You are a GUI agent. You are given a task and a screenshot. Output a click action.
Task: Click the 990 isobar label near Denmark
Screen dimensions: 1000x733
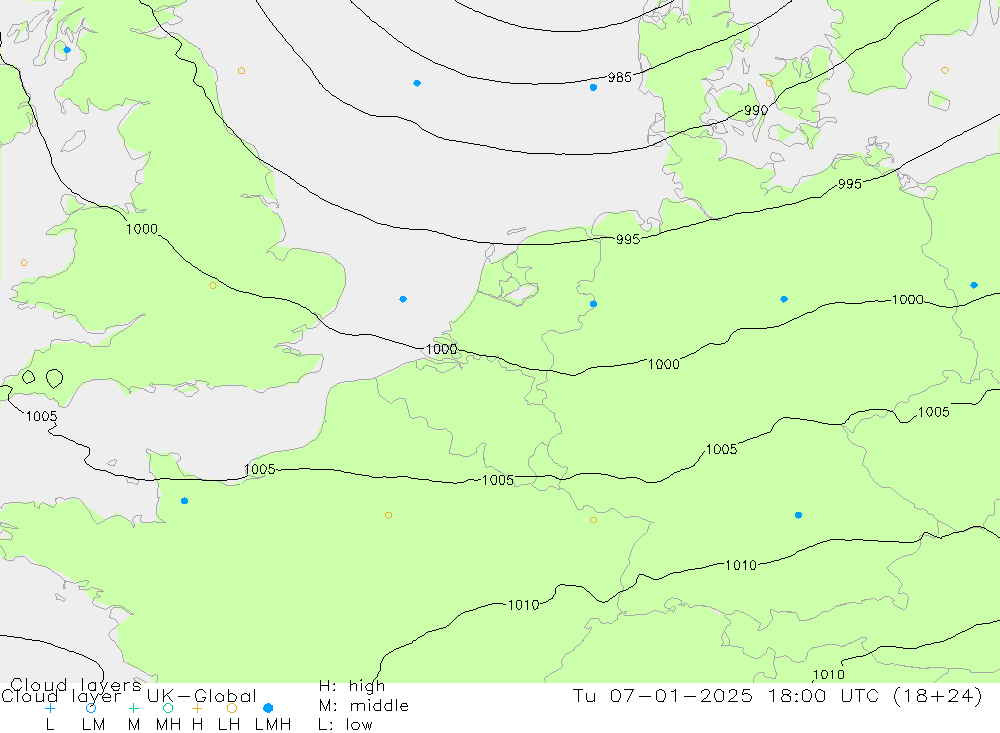click(x=756, y=110)
